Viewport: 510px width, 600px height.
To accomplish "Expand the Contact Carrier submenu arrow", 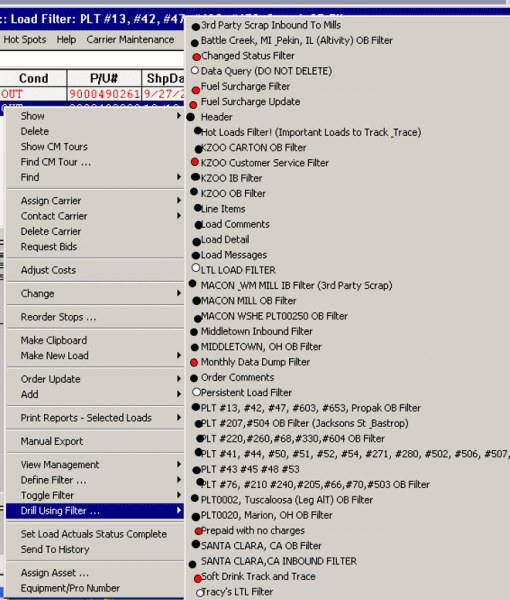I will coord(179,215).
